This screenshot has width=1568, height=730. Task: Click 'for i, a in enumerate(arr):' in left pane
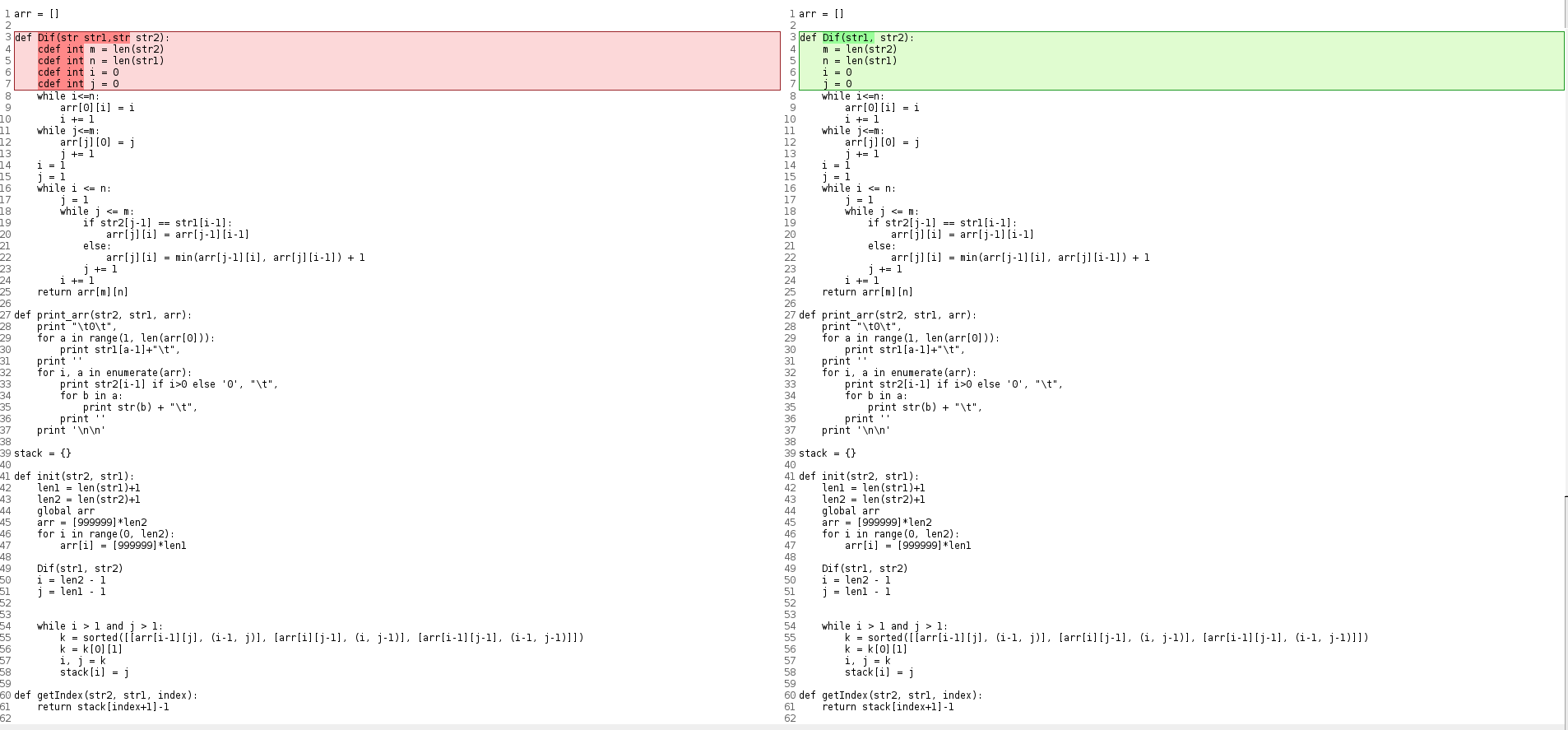(x=114, y=373)
